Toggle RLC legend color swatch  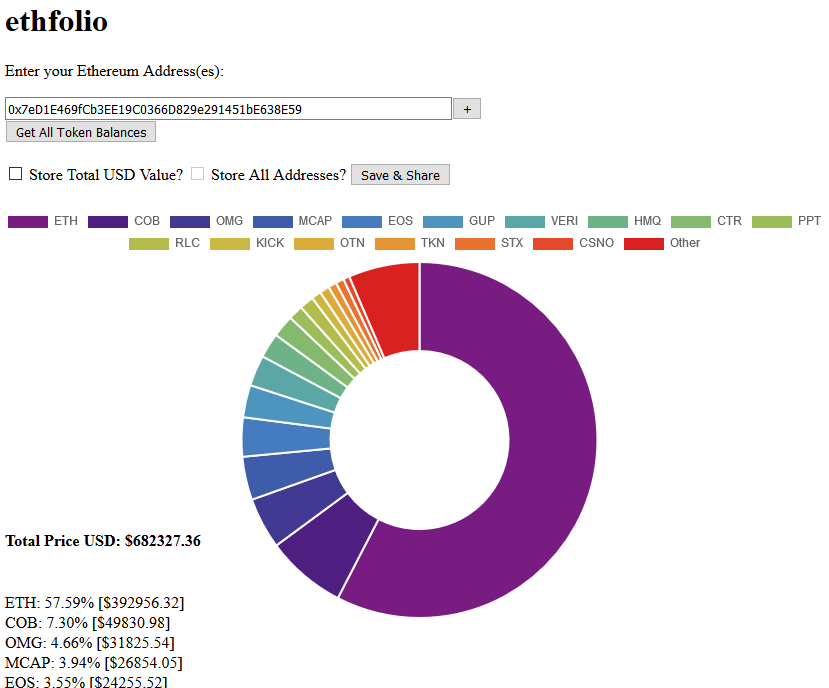[x=149, y=244]
